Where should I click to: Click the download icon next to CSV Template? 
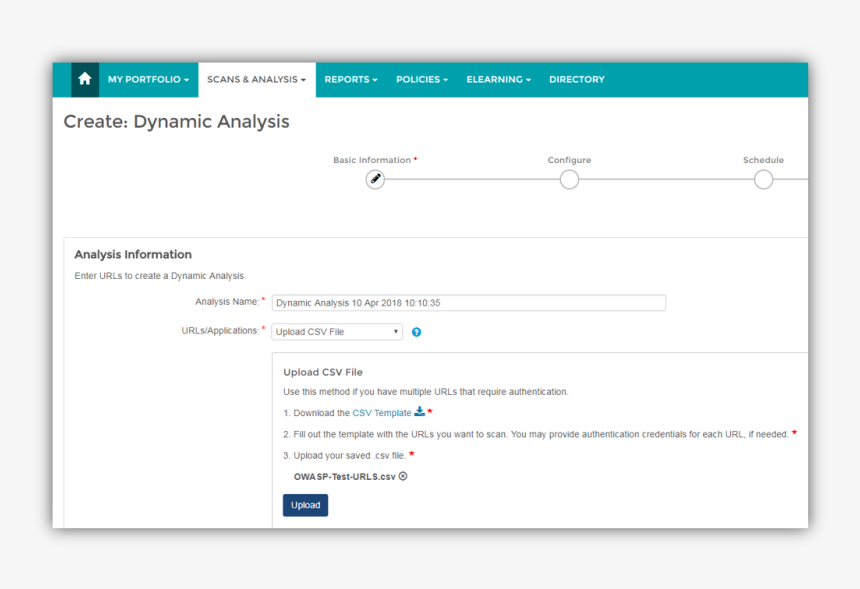pos(420,412)
